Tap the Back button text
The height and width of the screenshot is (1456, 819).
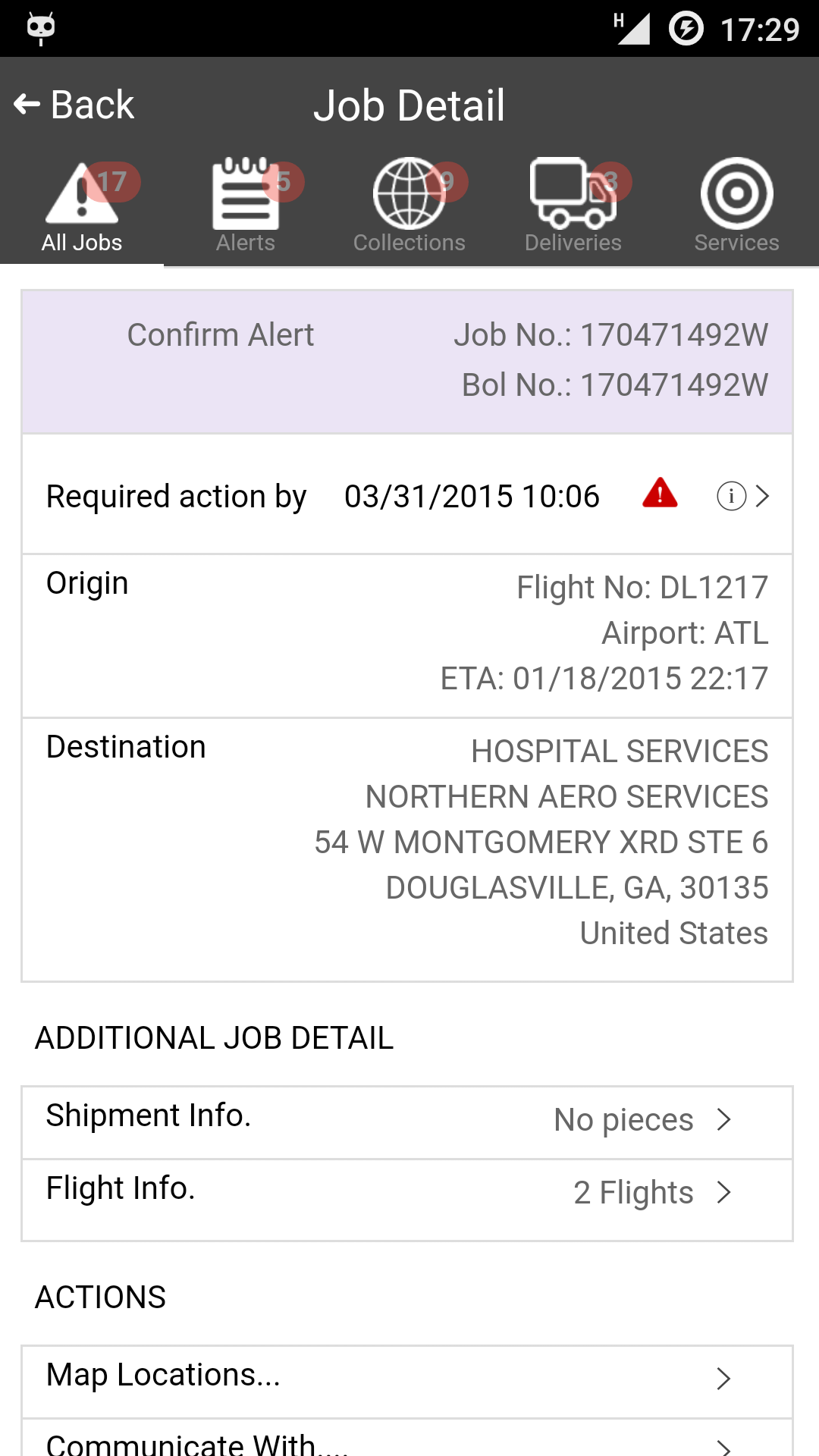coord(93,105)
